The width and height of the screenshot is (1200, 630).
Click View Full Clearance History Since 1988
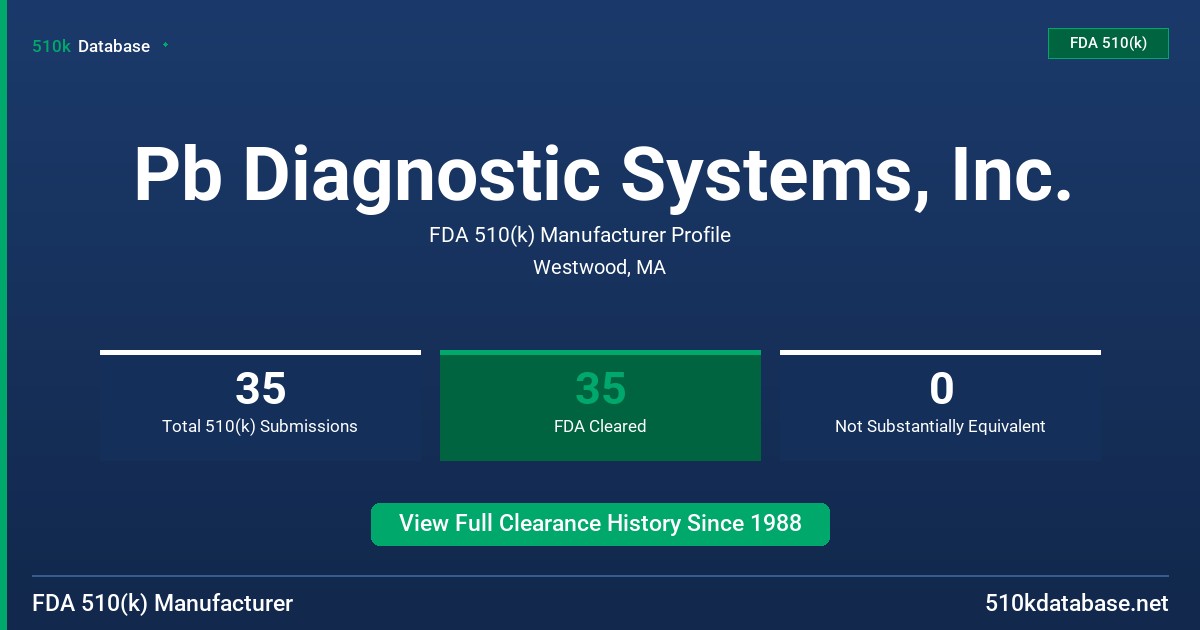(600, 524)
